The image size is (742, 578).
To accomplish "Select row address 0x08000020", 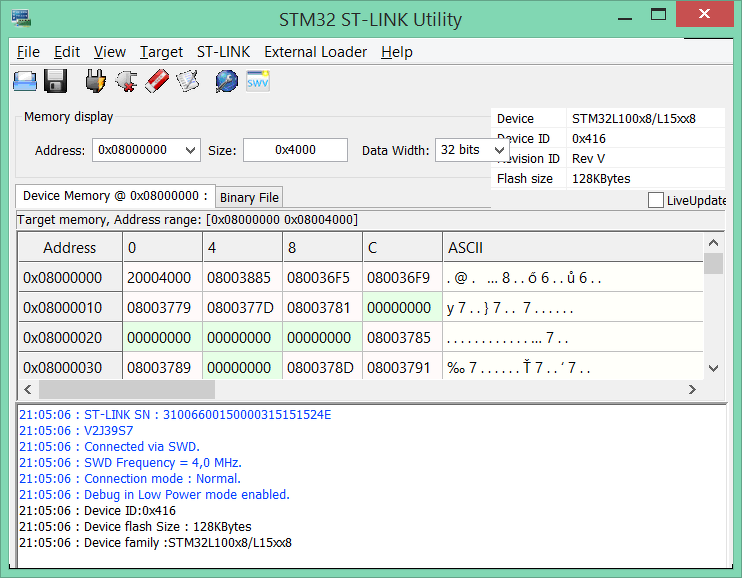I will (70, 338).
